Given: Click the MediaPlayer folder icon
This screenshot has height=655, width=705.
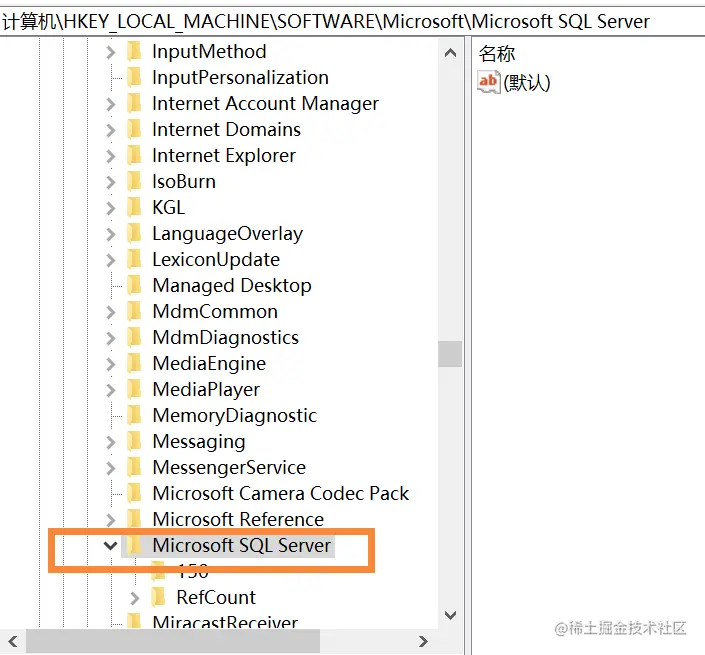Looking at the screenshot, I should tap(134, 389).
